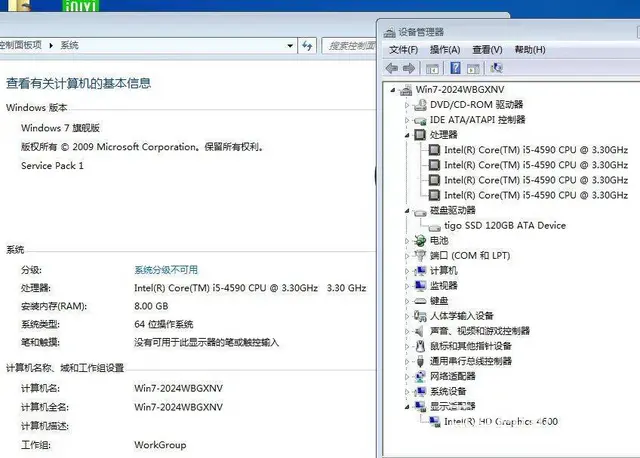Select the 系统设备 icon
The width and height of the screenshot is (640, 458).
[x=420, y=391]
